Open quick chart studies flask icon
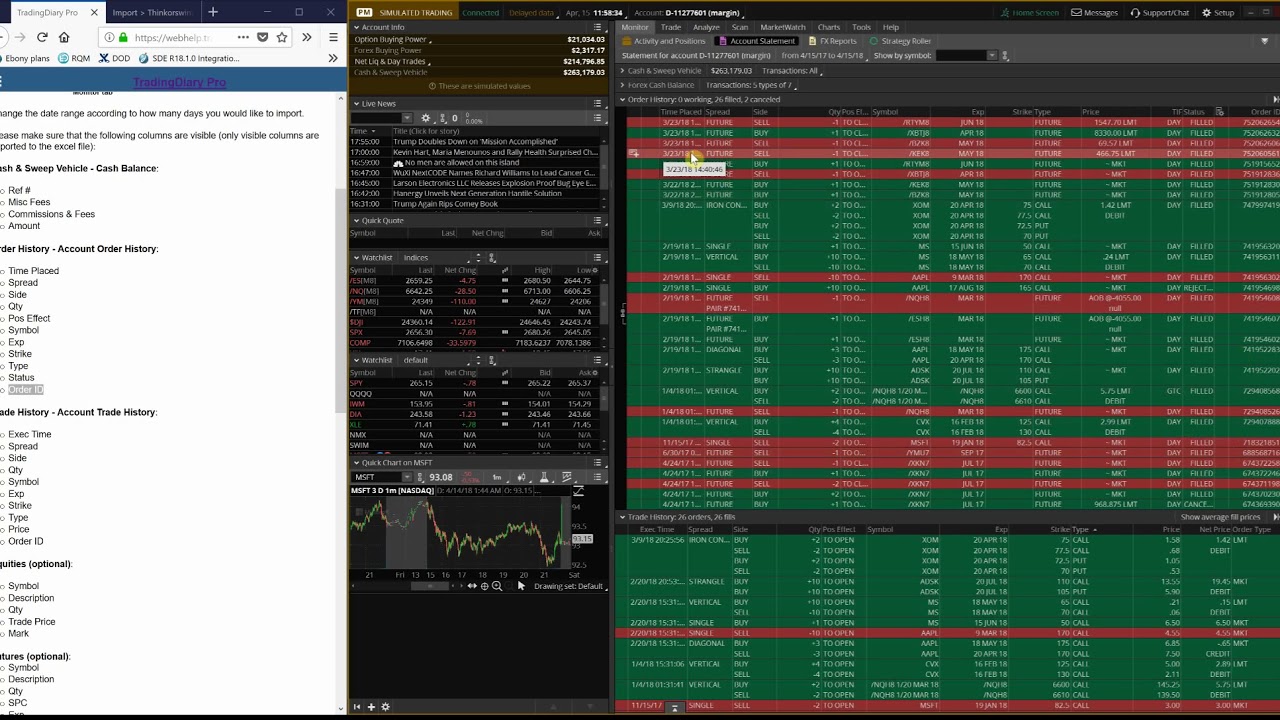The height and width of the screenshot is (720, 1280). tap(544, 477)
